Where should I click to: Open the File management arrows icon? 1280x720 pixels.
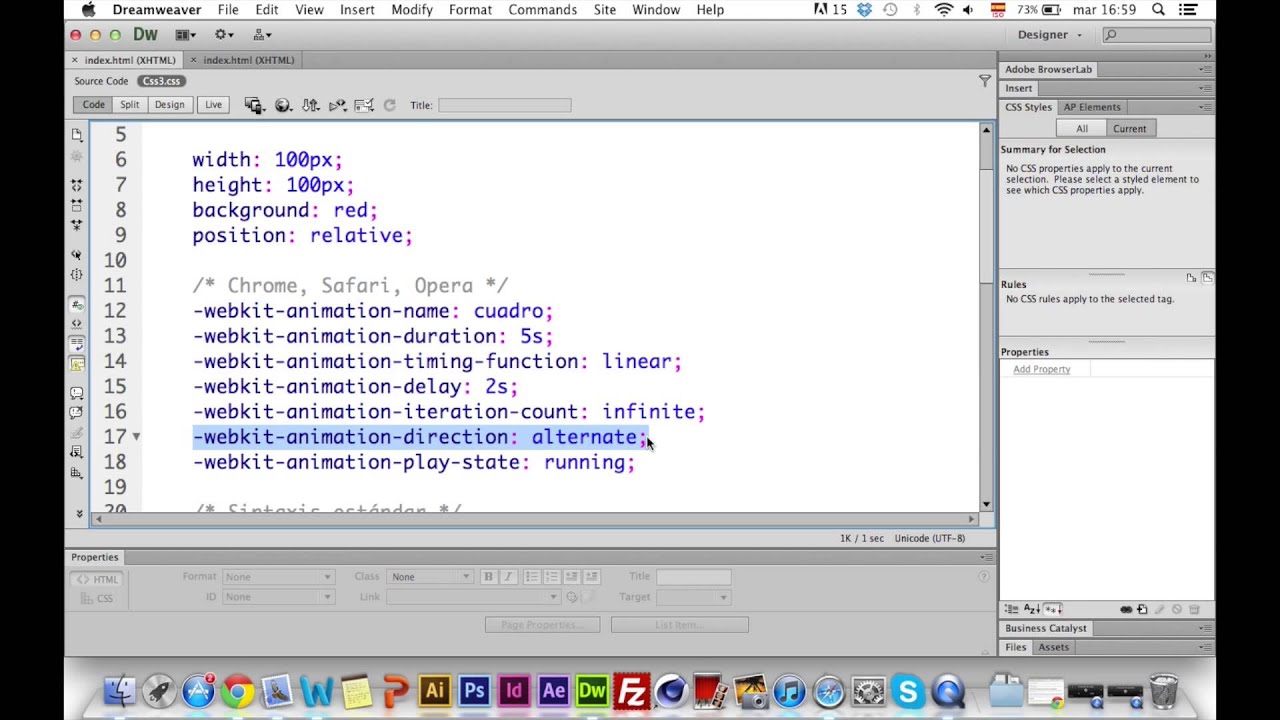(x=311, y=105)
